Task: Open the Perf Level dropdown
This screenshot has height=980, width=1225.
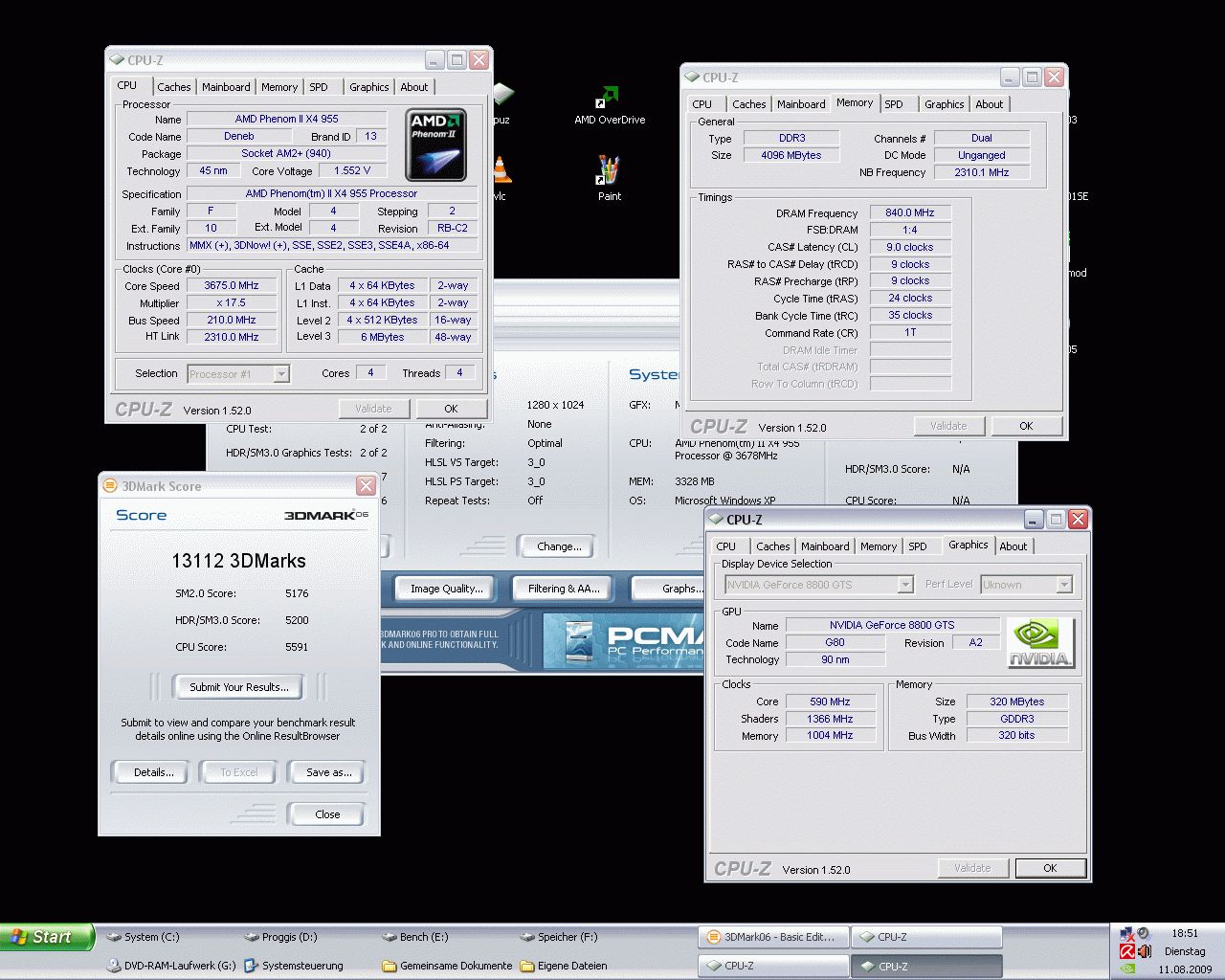Action: 1026,585
